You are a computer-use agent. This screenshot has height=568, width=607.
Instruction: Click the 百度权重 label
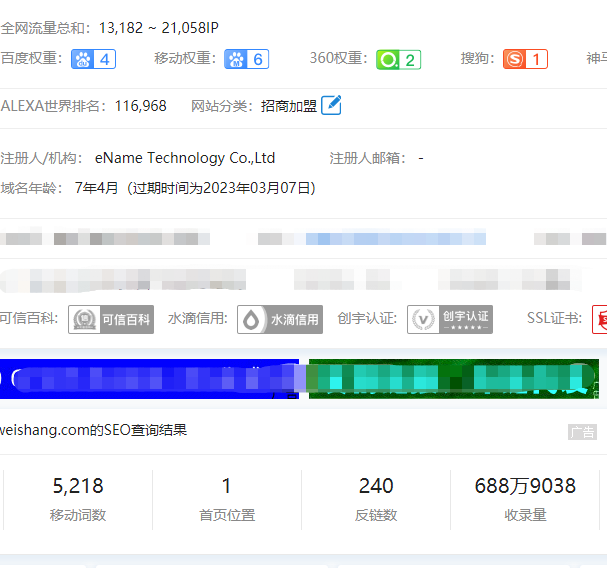31,58
